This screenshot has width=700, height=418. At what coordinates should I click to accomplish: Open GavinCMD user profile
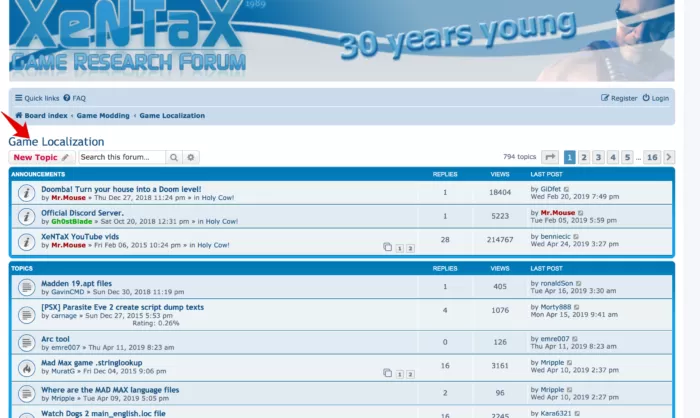click(67, 292)
